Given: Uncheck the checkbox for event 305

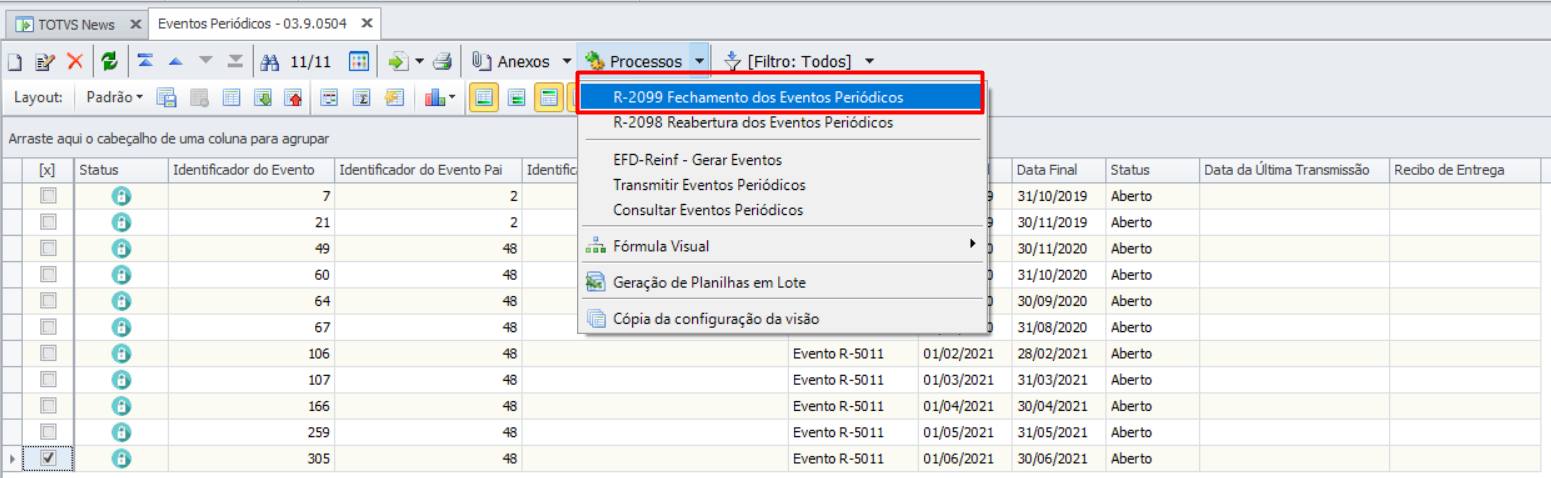Looking at the screenshot, I should coord(48,458).
